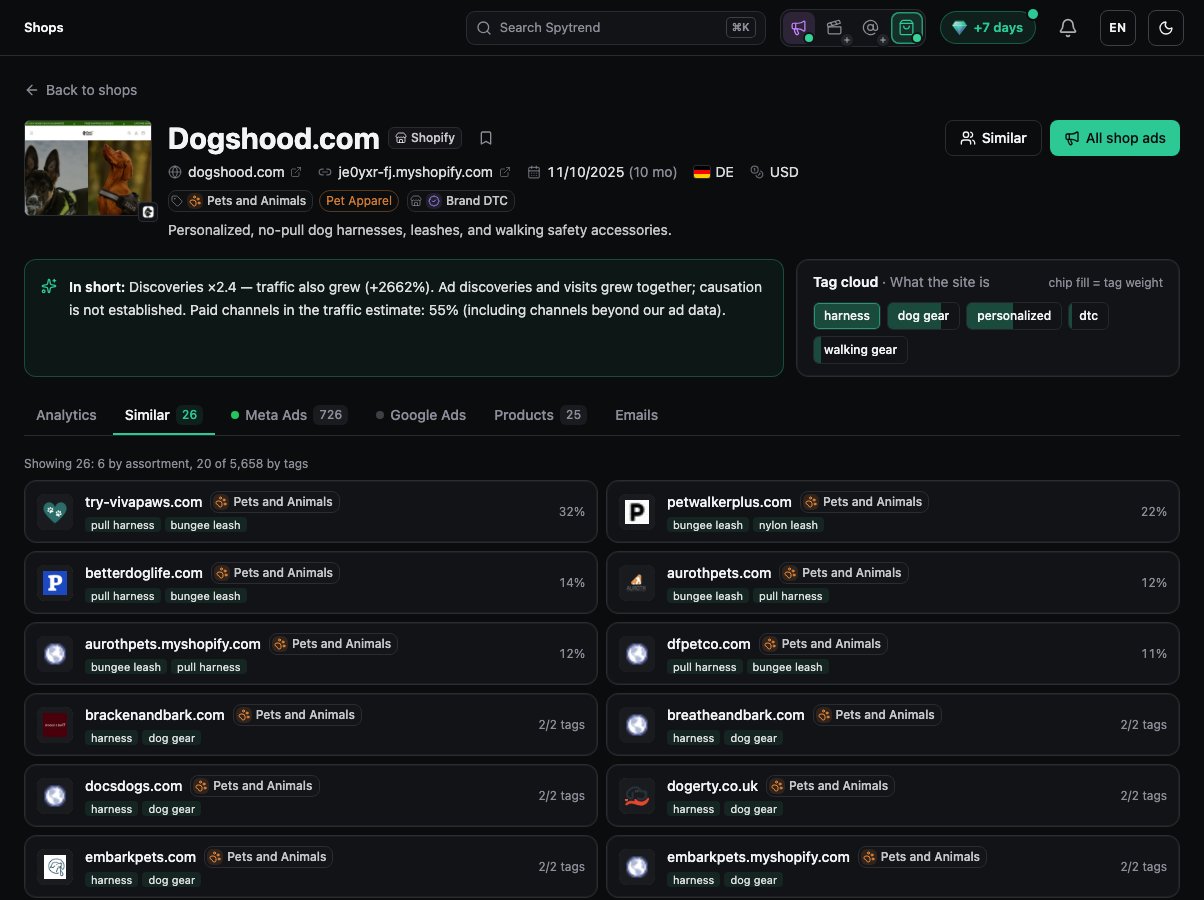Screen dimensions: 1204x900
Task: Click dog gear tag on embarkpets.com row
Action: (x=172, y=880)
